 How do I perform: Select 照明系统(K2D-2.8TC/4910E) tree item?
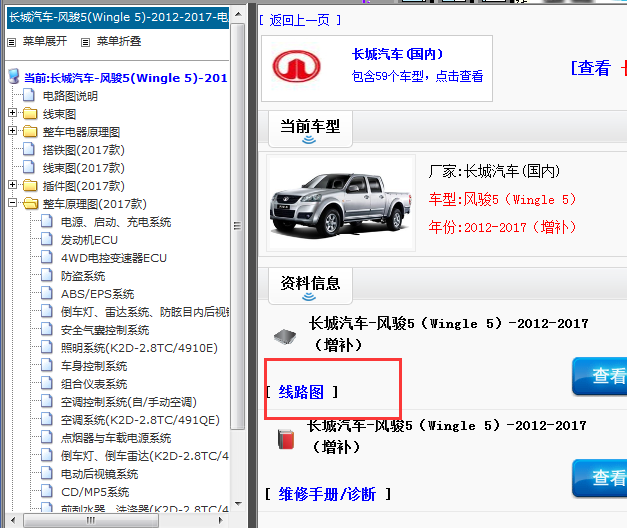139,348
